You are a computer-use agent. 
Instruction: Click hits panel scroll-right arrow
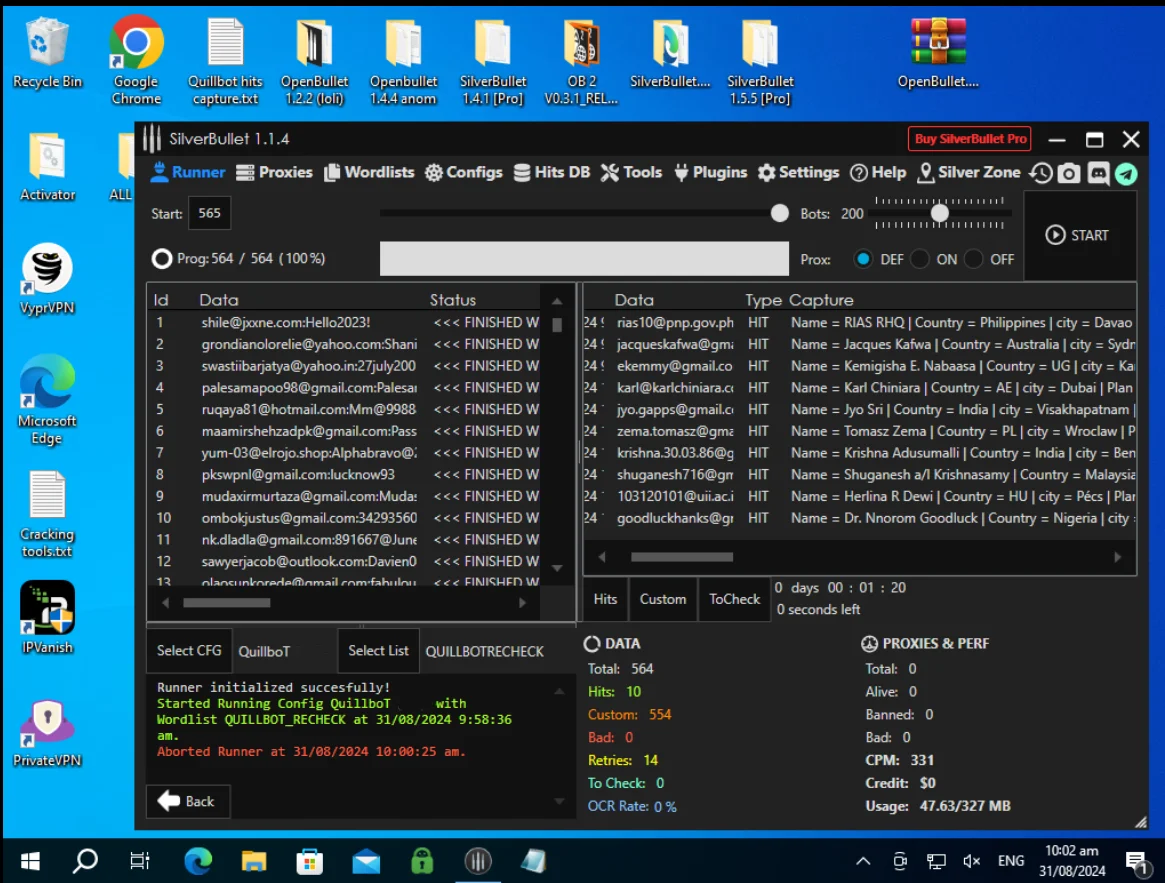click(x=1117, y=557)
